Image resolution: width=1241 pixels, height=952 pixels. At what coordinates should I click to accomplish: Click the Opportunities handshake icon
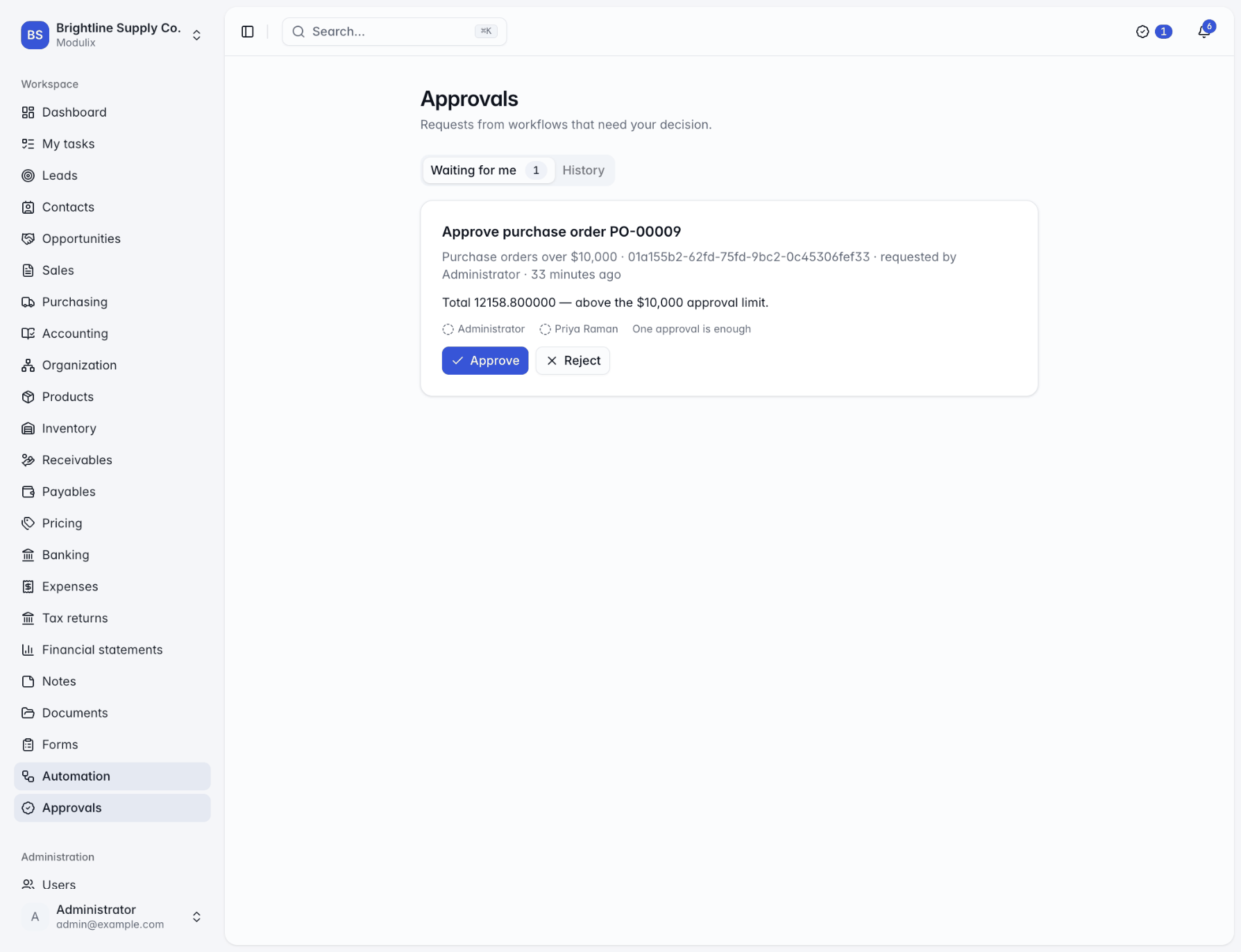pos(28,239)
